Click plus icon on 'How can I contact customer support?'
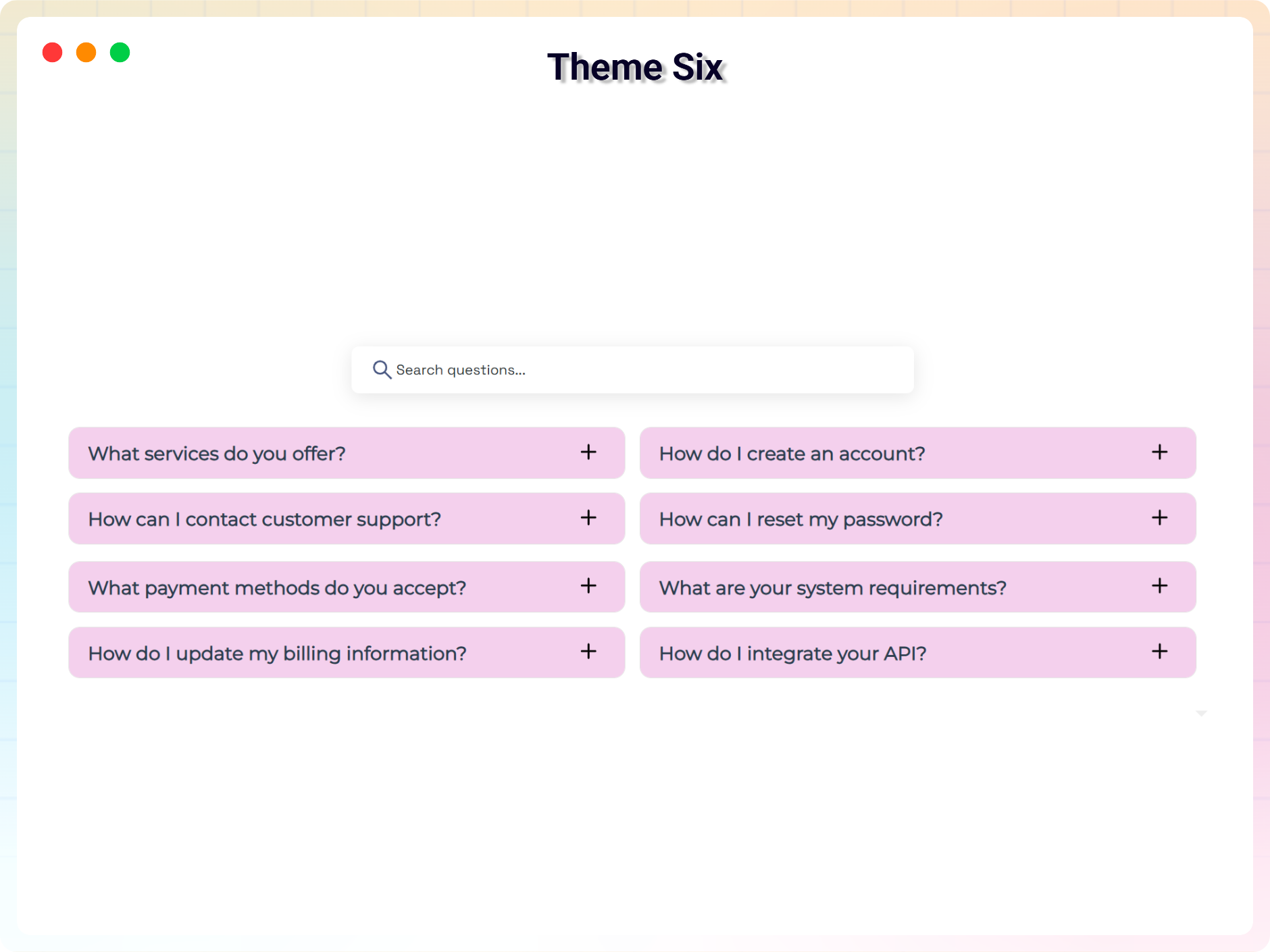 [x=588, y=518]
